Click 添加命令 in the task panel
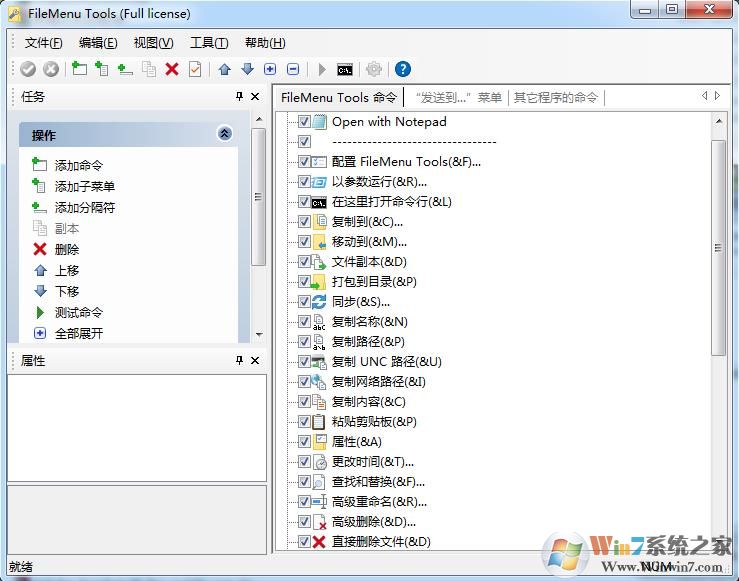Viewport: 739px width, 581px height. (x=79, y=165)
